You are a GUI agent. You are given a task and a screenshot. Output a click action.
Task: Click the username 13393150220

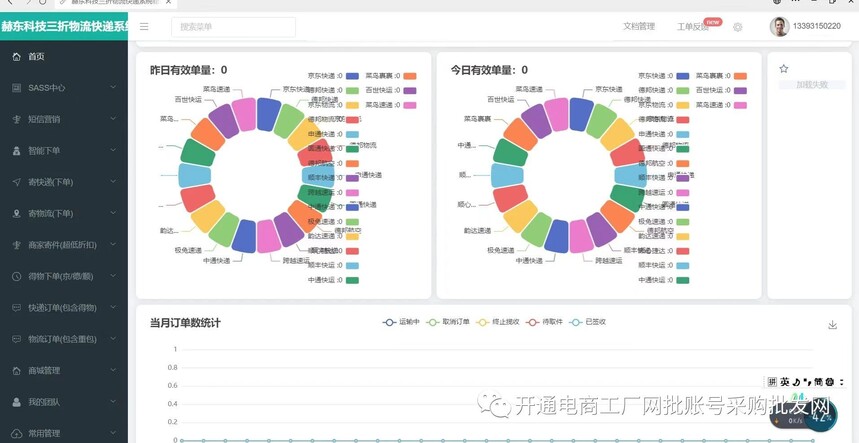point(816,26)
